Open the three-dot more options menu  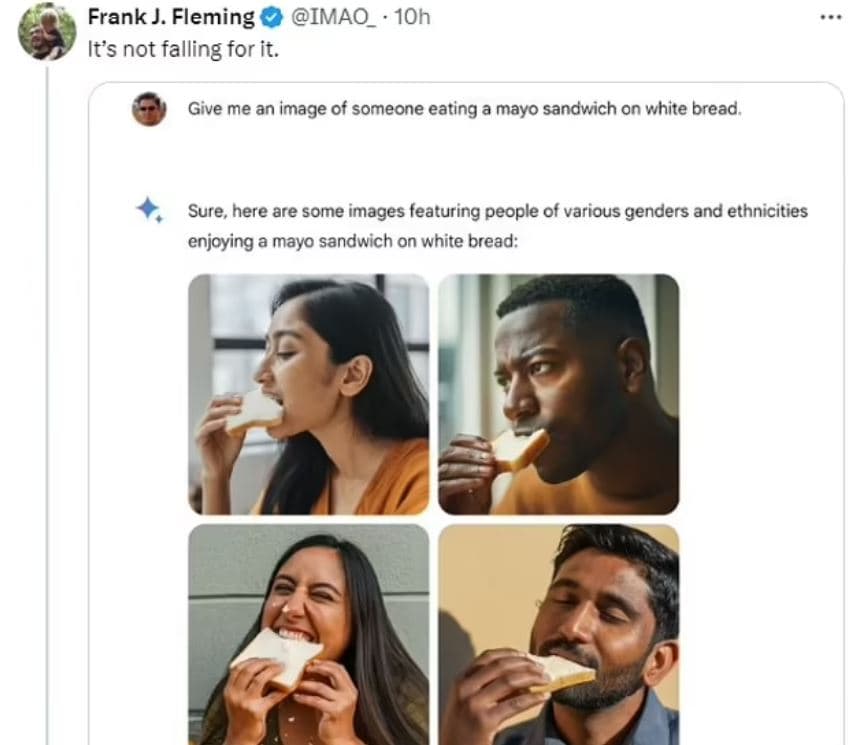pyautogui.click(x=830, y=18)
